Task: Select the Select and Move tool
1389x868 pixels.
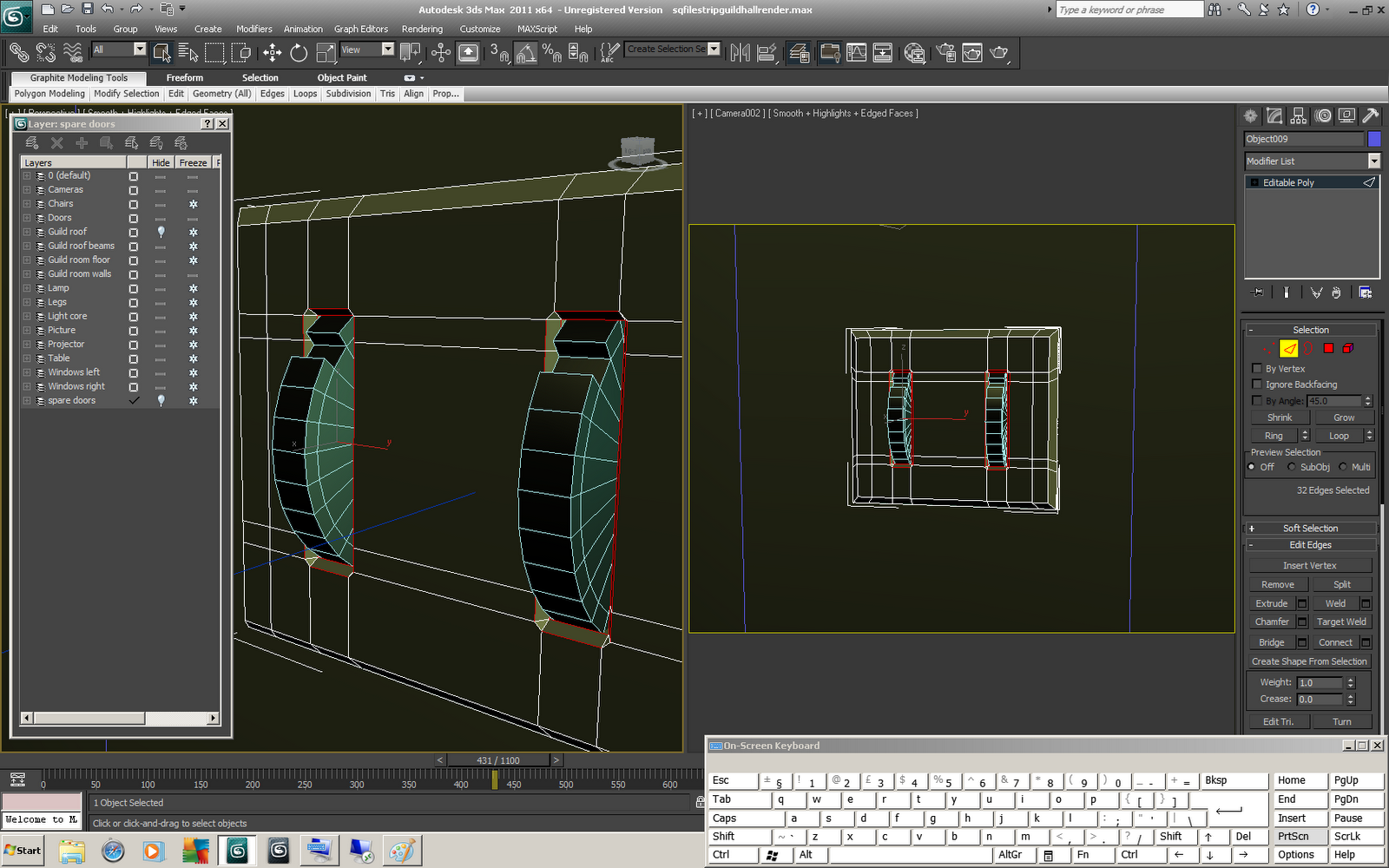Action: [273, 53]
